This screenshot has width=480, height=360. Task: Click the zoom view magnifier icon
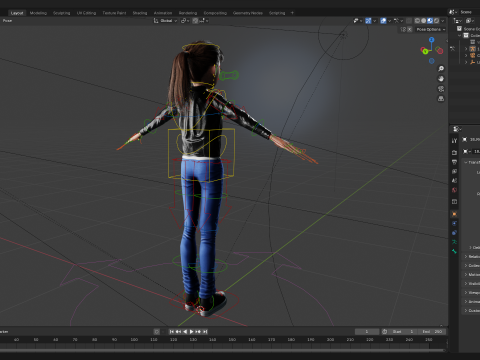pos(441,69)
